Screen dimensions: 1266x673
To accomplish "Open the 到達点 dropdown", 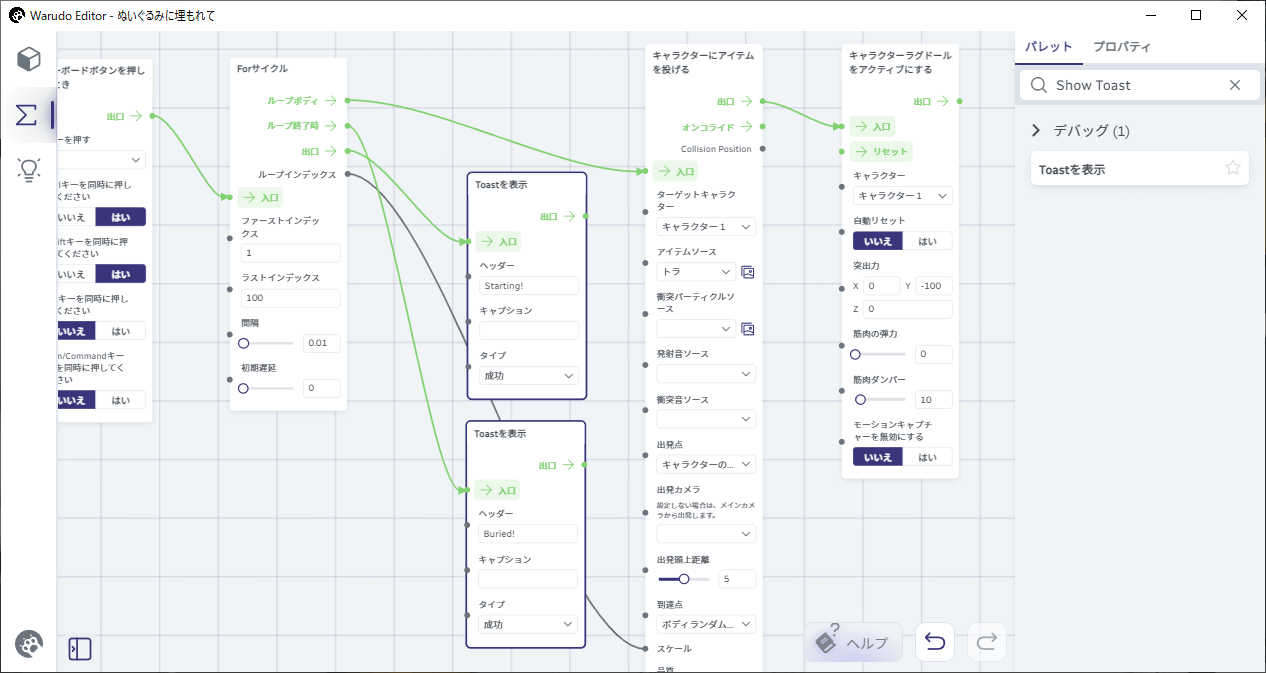I will pos(706,624).
